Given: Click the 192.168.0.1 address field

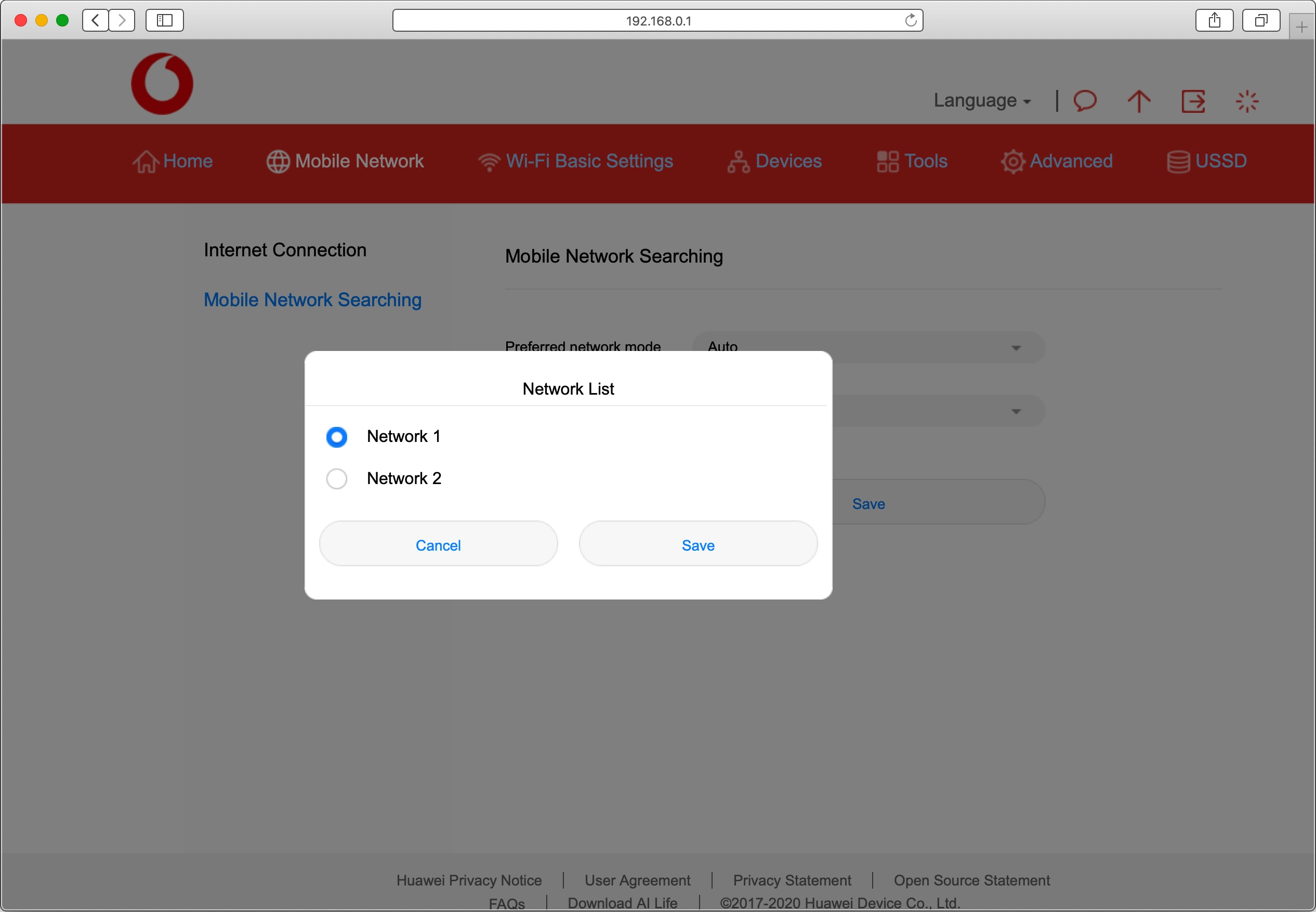Looking at the screenshot, I should click(x=657, y=21).
